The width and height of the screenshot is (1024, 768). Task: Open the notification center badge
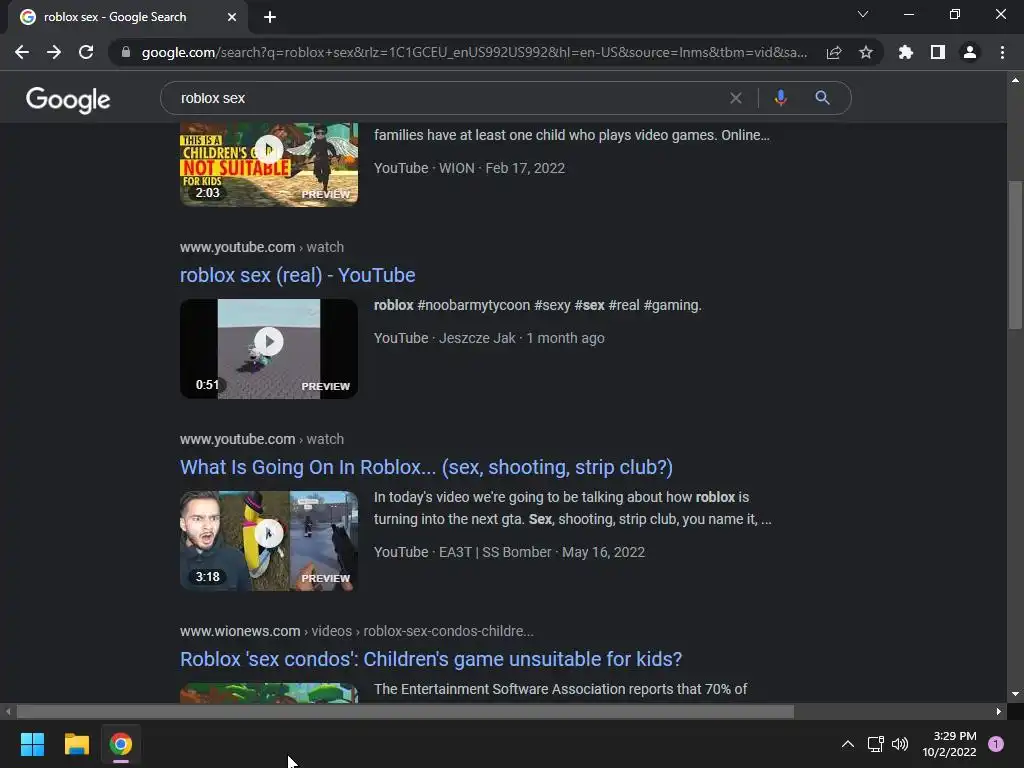996,744
